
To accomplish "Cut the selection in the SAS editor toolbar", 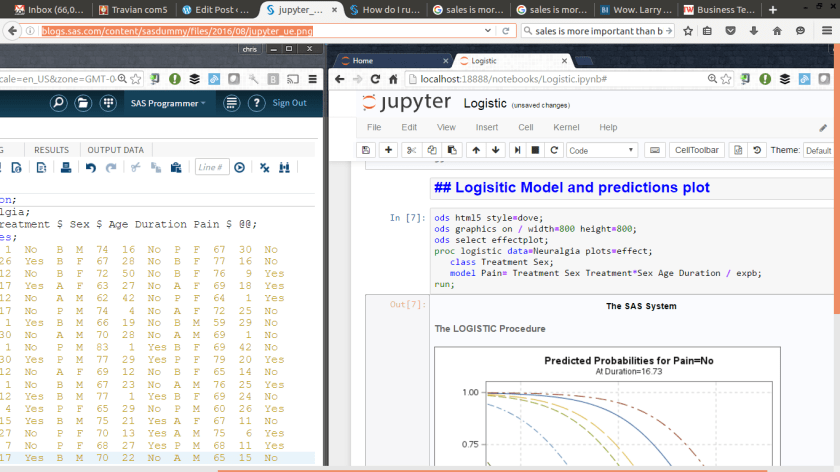I will tap(135, 168).
